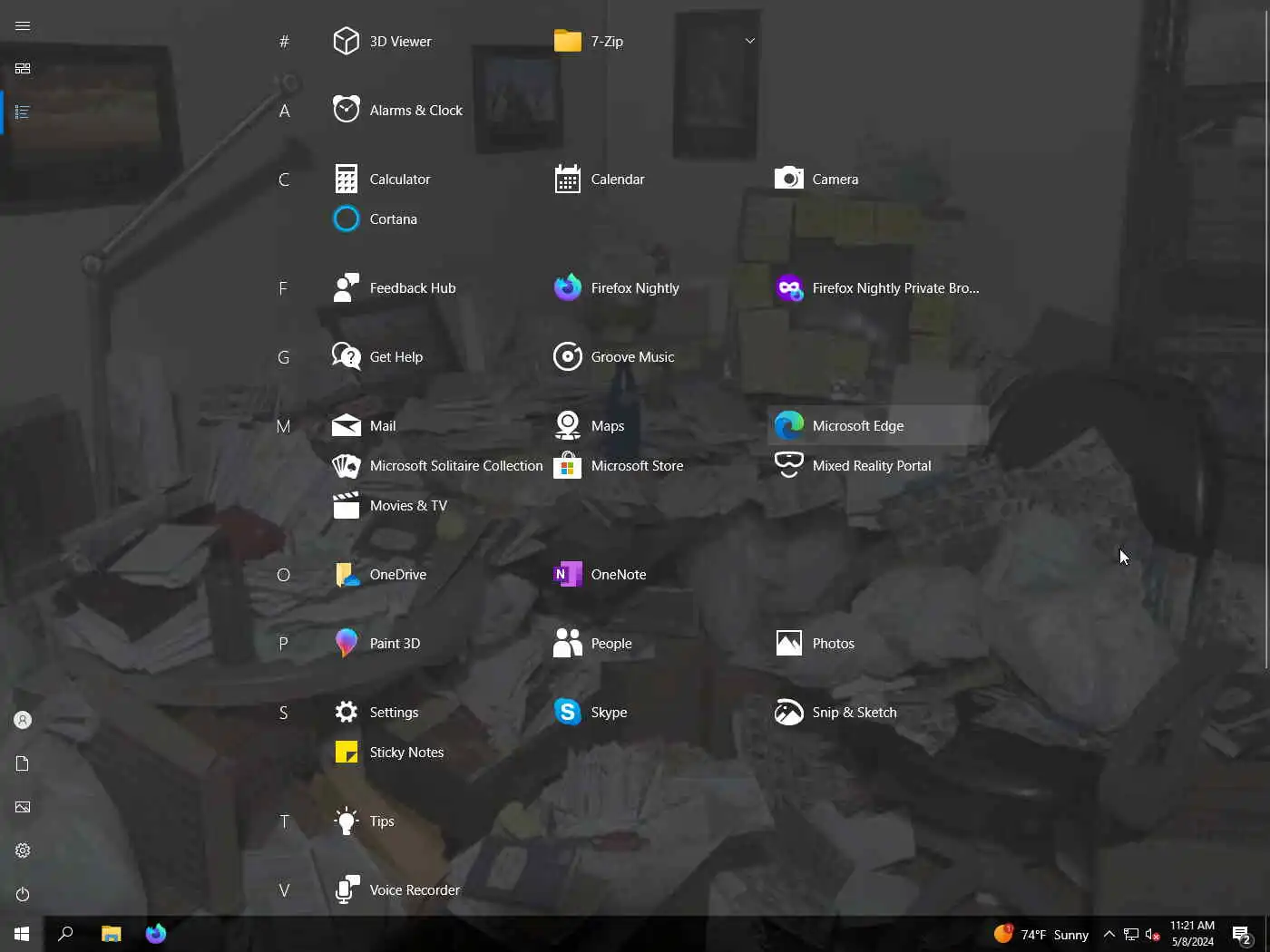Show hidden system tray icons
Viewport: 1270px width, 952px height.
[x=1109, y=934]
